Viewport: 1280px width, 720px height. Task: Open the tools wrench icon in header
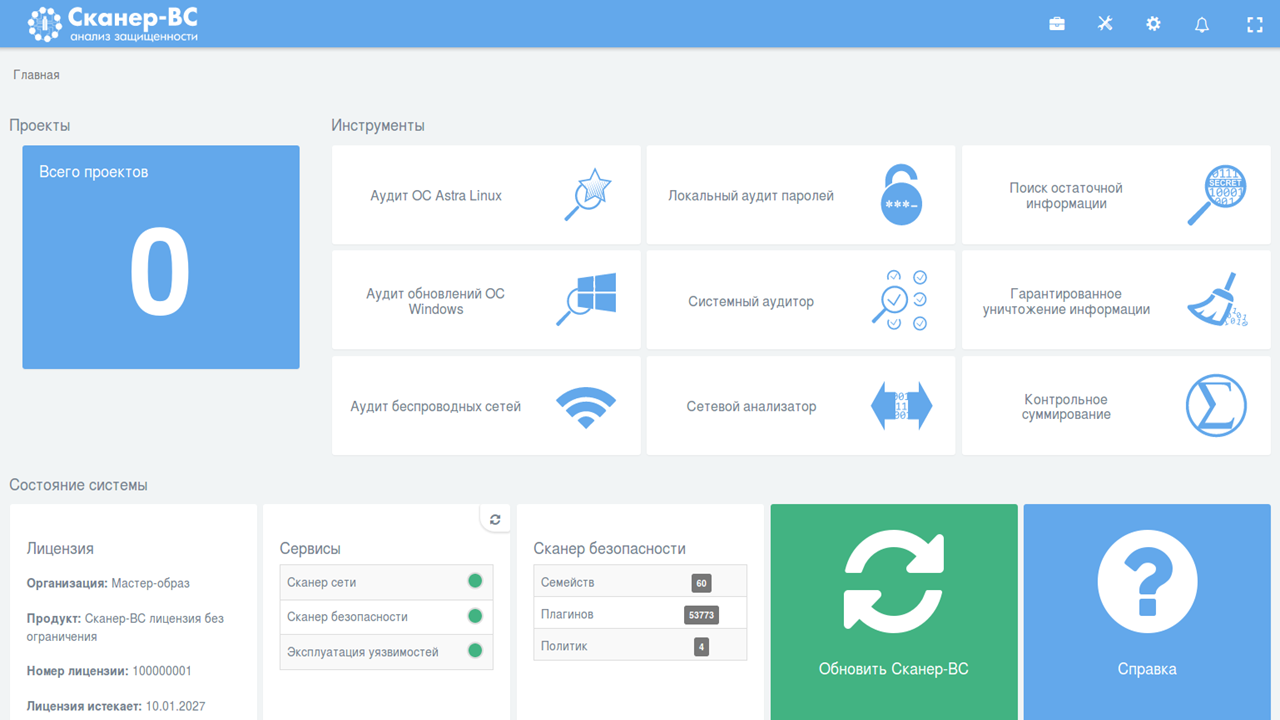pyautogui.click(x=1105, y=24)
